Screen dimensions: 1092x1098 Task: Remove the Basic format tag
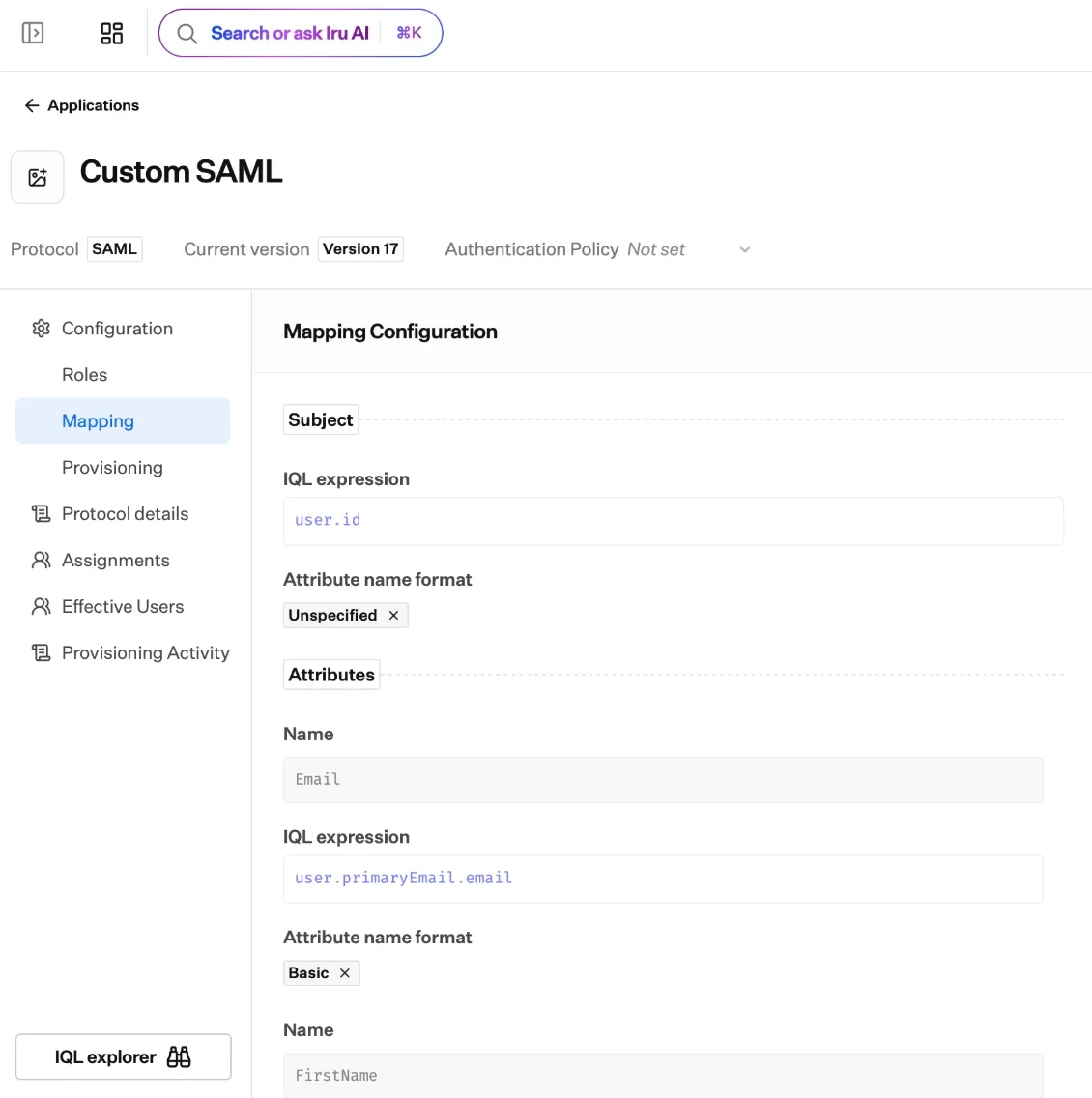345,973
